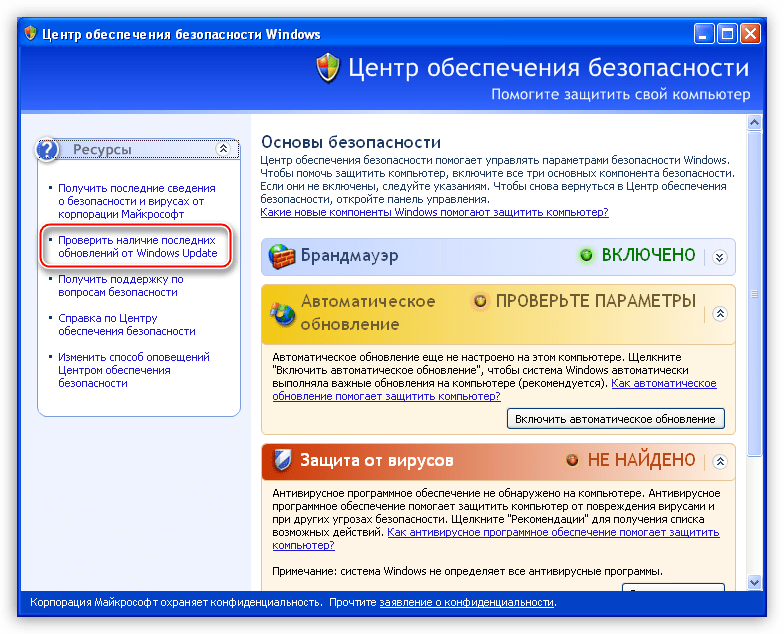Expand the Брандмауэр section

[720, 257]
